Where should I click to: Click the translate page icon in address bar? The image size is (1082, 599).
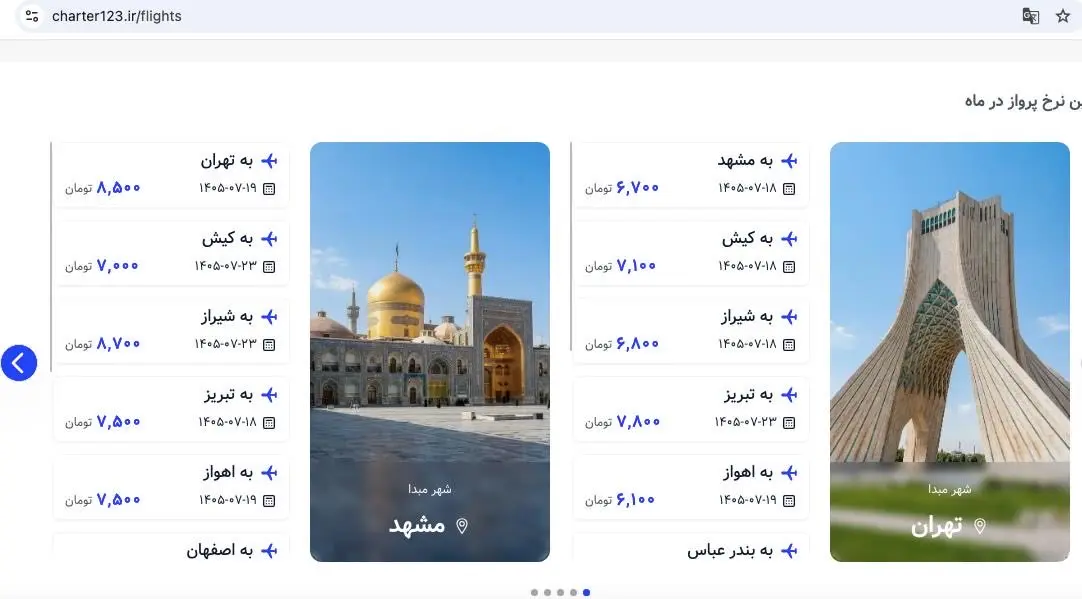pos(1030,16)
